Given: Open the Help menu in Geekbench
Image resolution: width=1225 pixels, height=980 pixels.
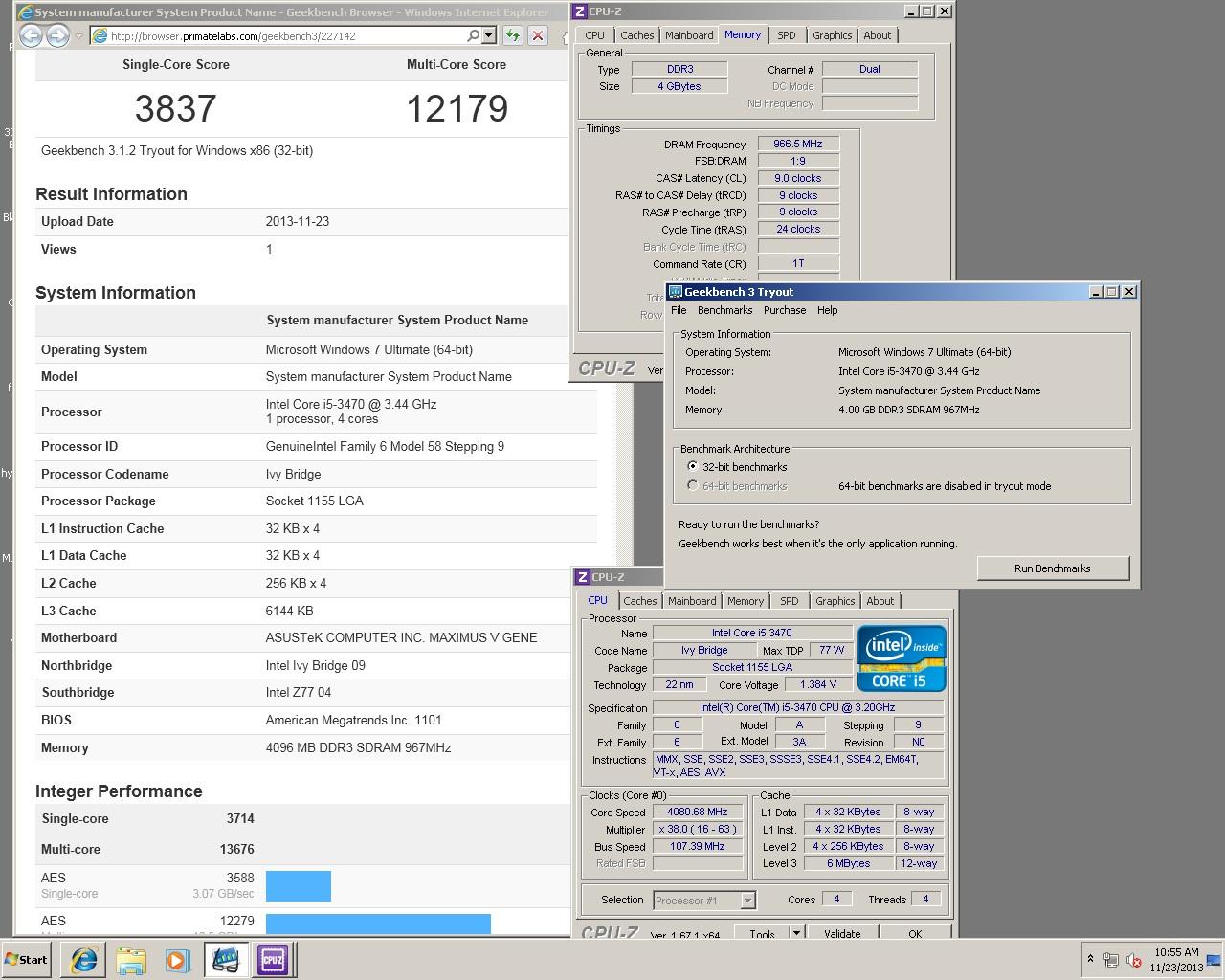Looking at the screenshot, I should coord(827,310).
